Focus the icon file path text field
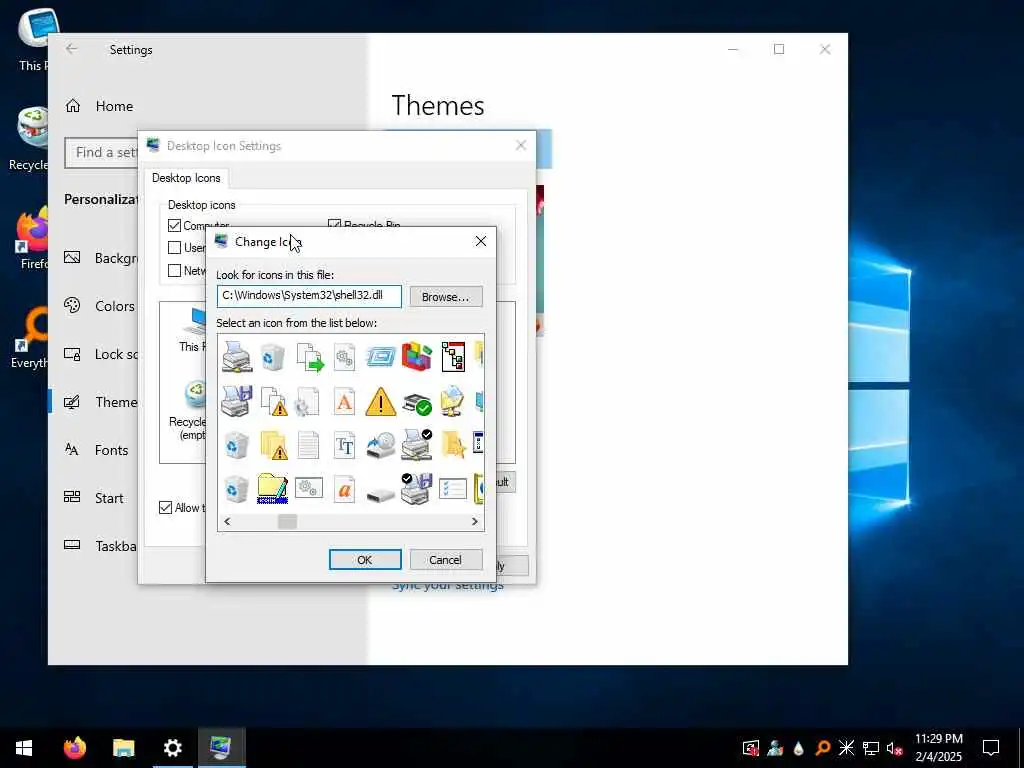Image resolution: width=1024 pixels, height=768 pixels. pos(310,296)
